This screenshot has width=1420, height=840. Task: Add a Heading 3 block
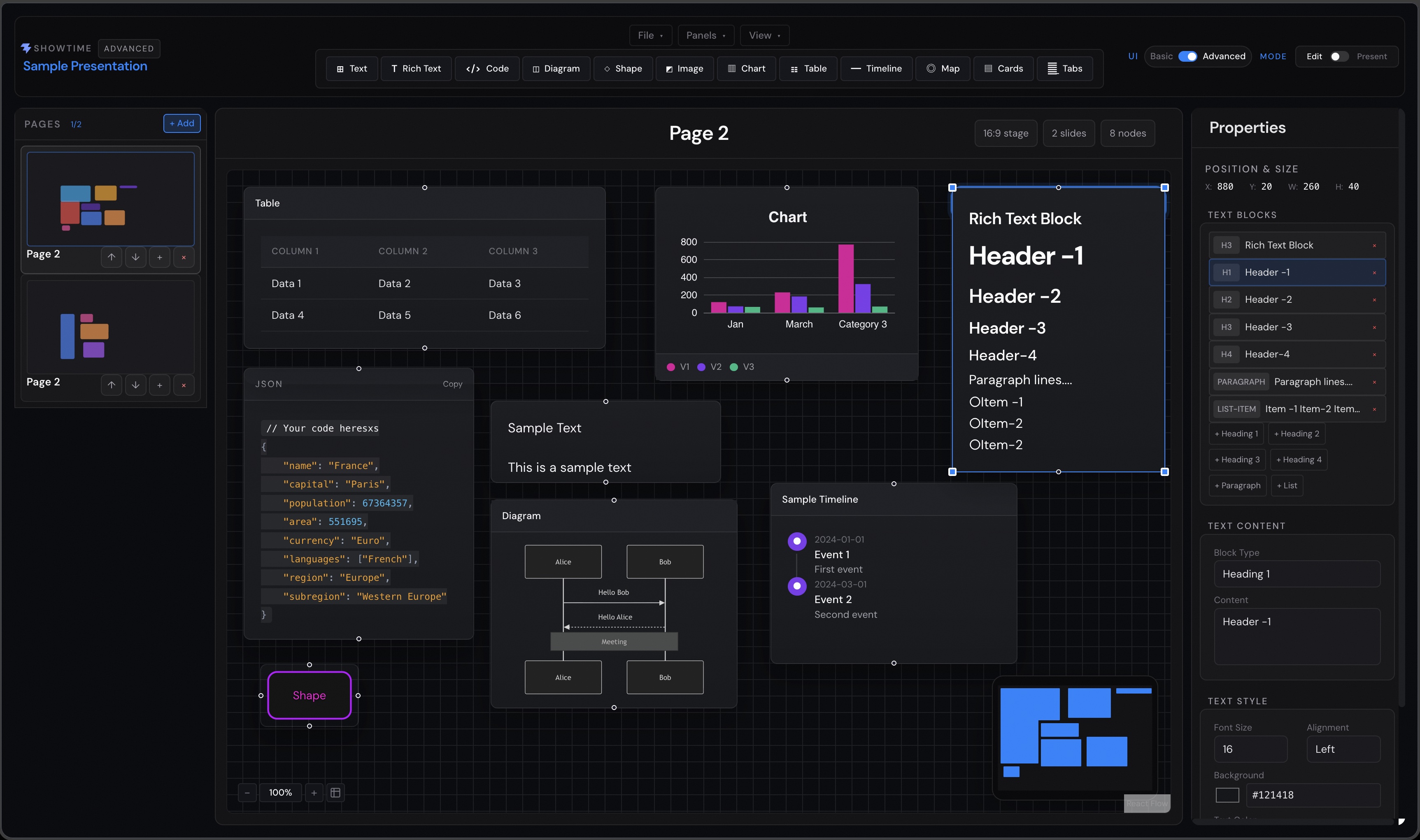coord(1237,459)
